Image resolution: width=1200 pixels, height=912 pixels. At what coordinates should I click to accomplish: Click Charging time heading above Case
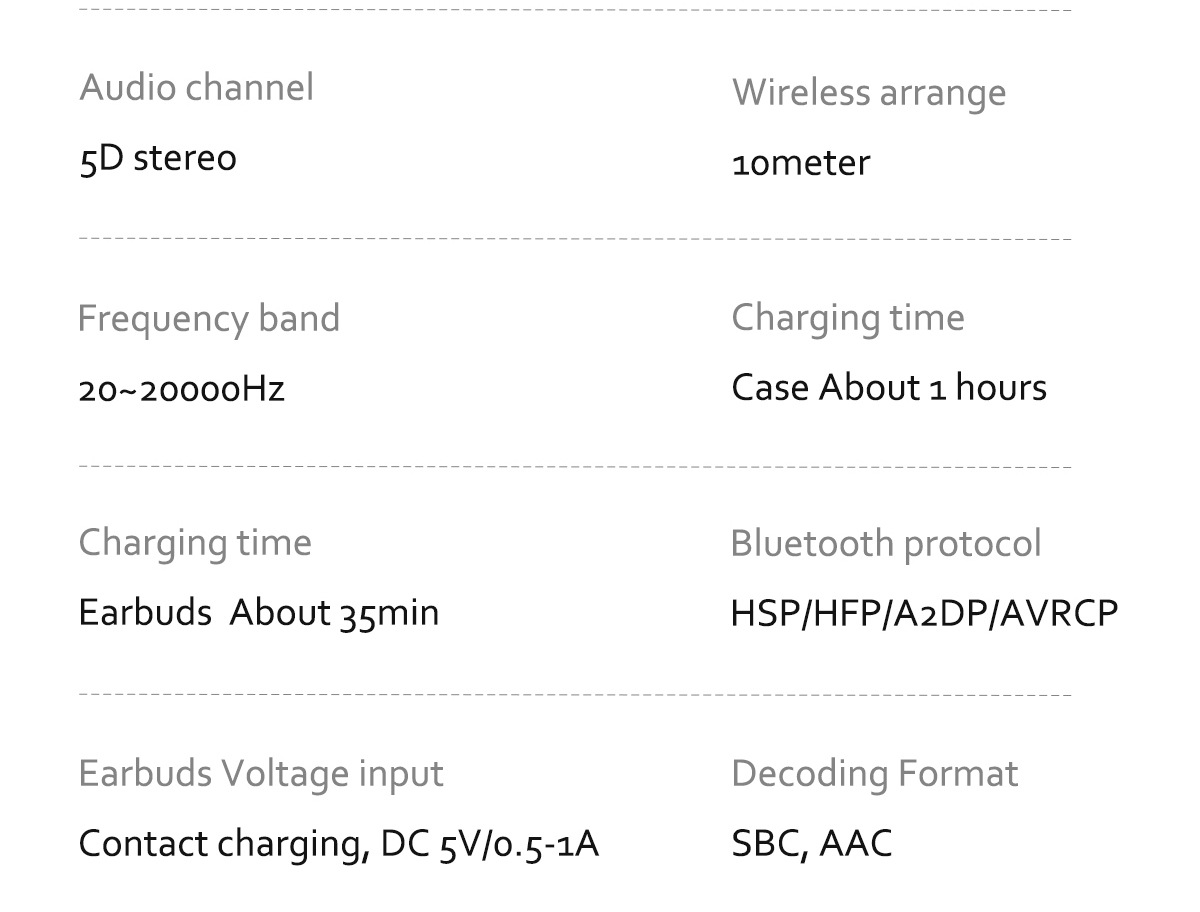848,318
